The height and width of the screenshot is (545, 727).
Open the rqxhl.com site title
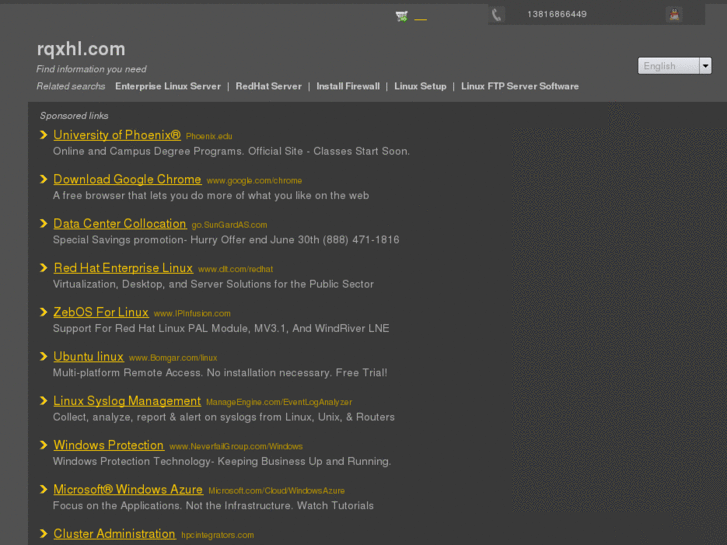(x=81, y=49)
